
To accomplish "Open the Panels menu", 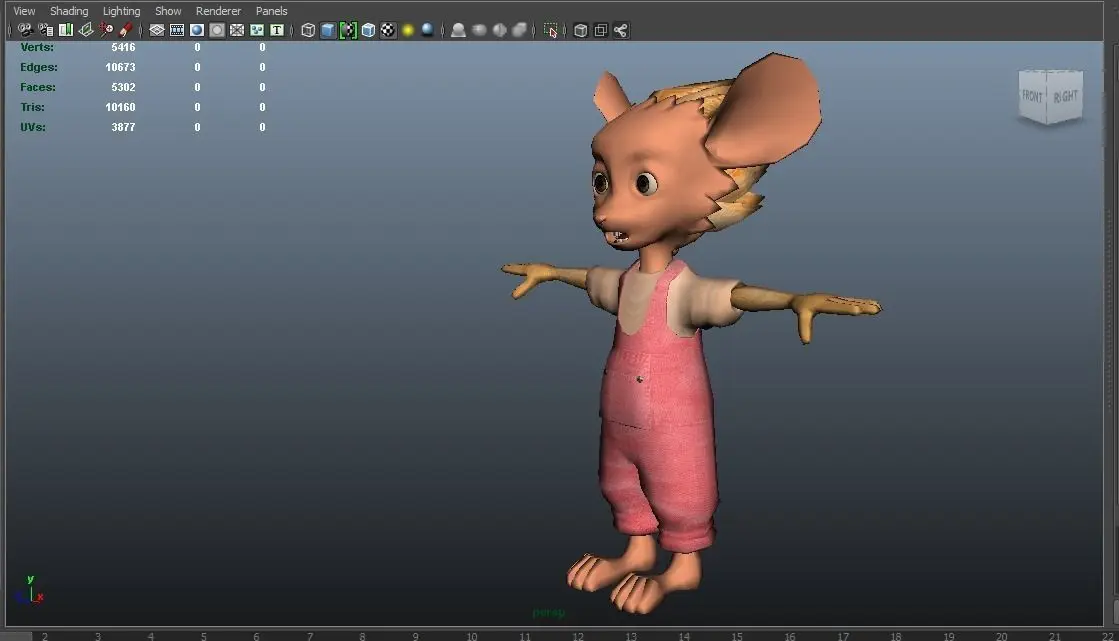I will (272, 11).
